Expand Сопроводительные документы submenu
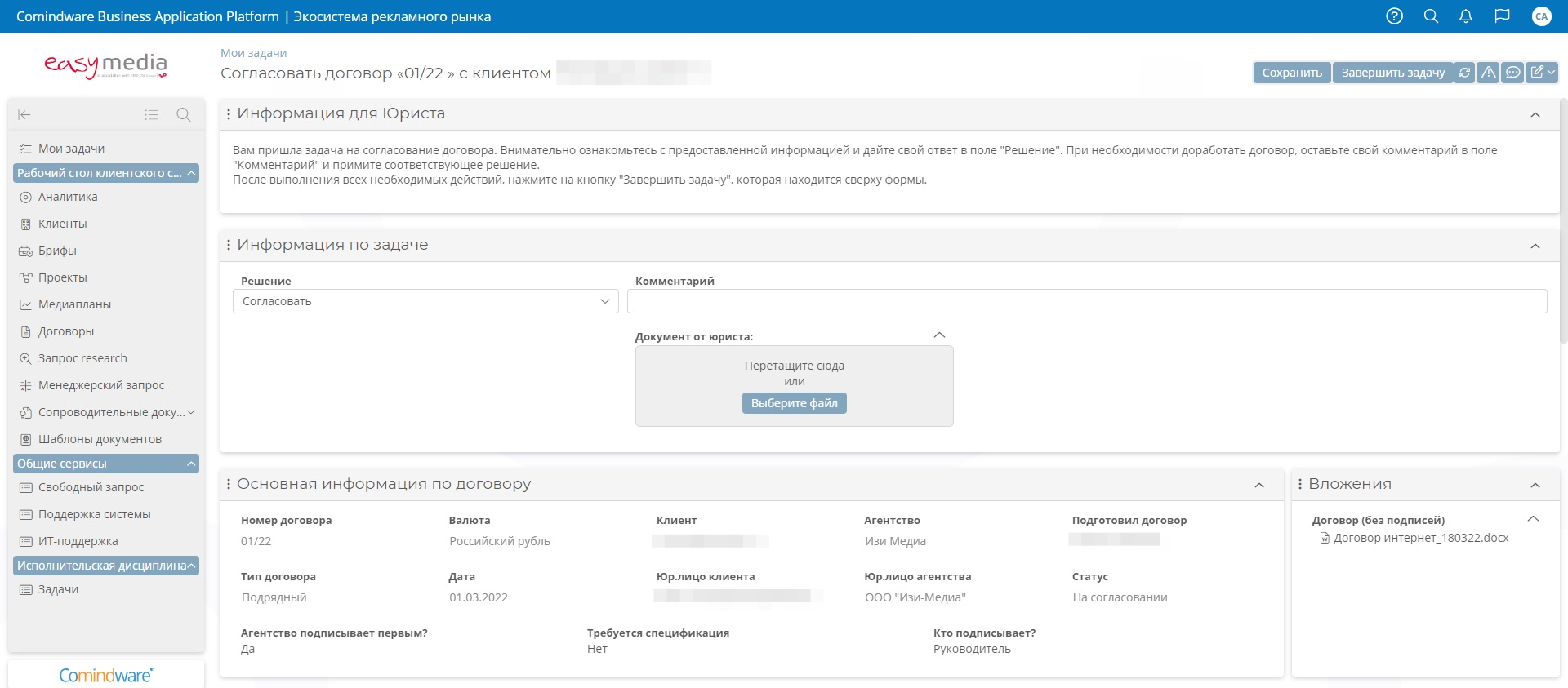 pyautogui.click(x=191, y=412)
